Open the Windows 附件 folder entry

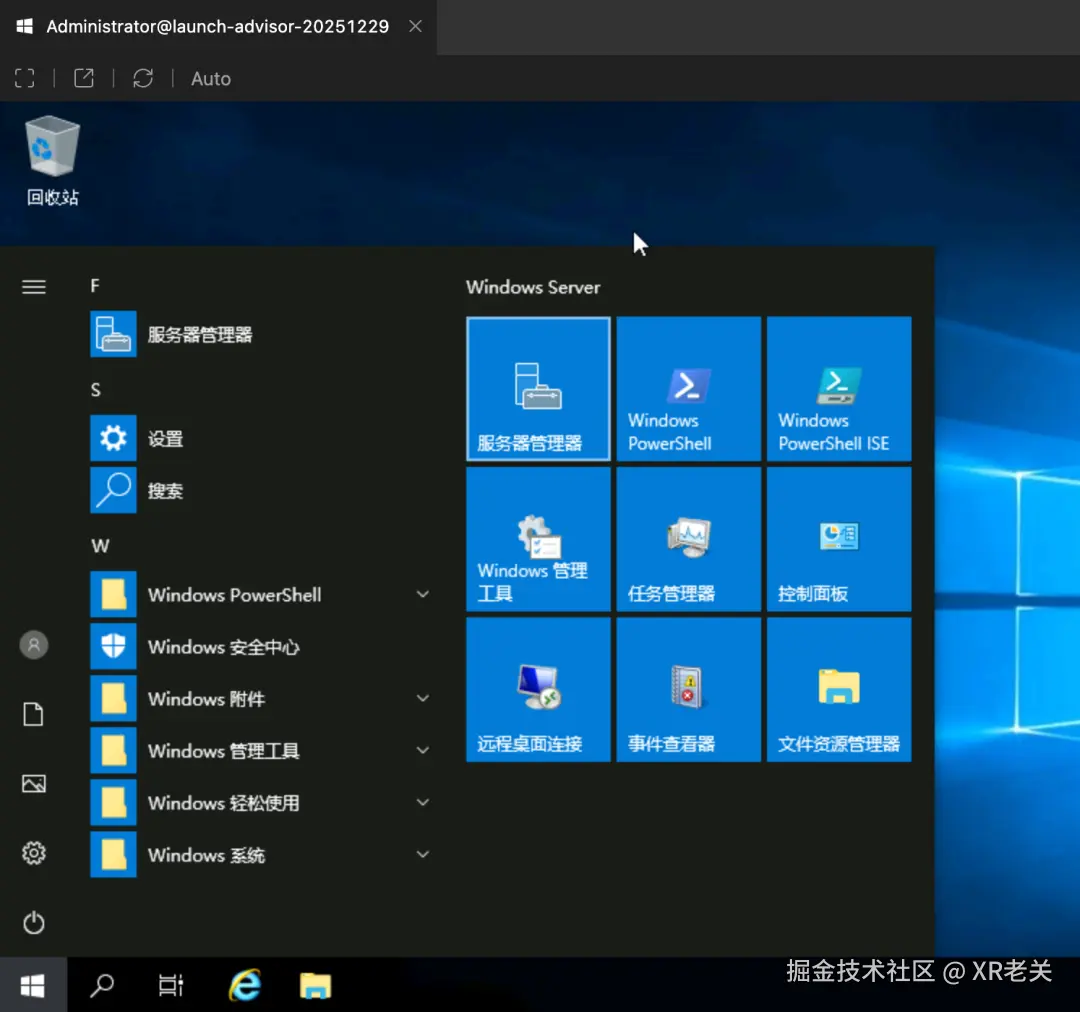[x=262, y=699]
